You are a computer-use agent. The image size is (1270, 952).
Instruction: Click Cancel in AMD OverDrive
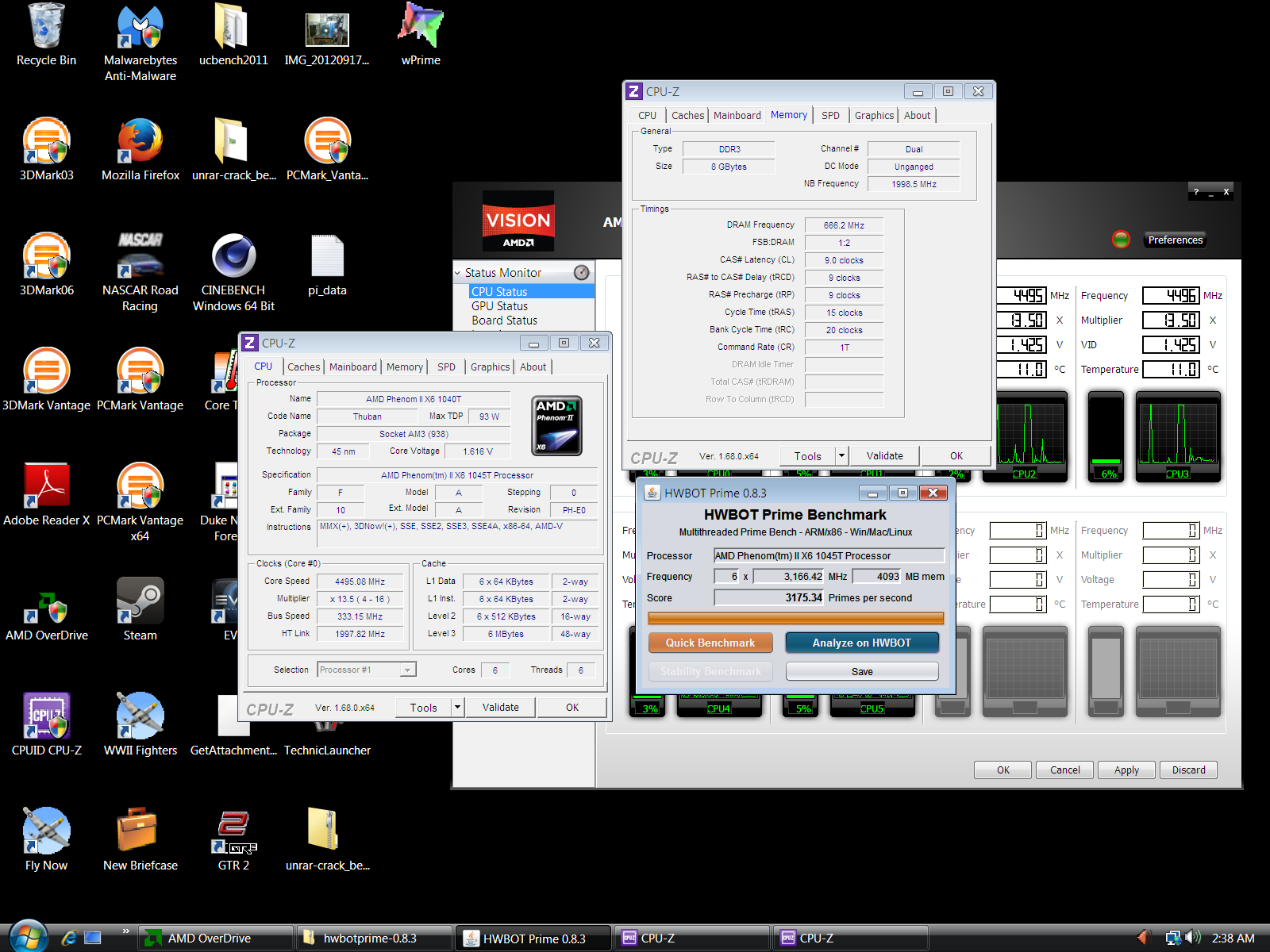tap(1064, 770)
